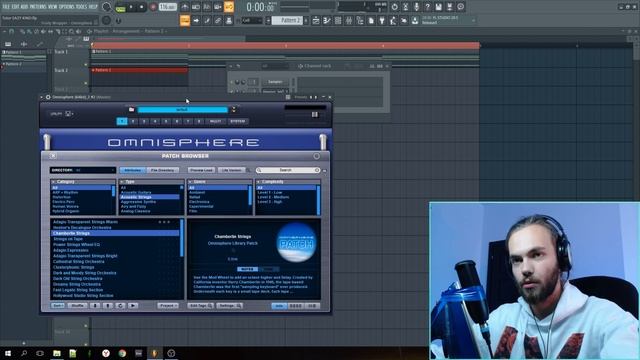
Task: Click the save project floppy icon
Action: click(438, 7)
